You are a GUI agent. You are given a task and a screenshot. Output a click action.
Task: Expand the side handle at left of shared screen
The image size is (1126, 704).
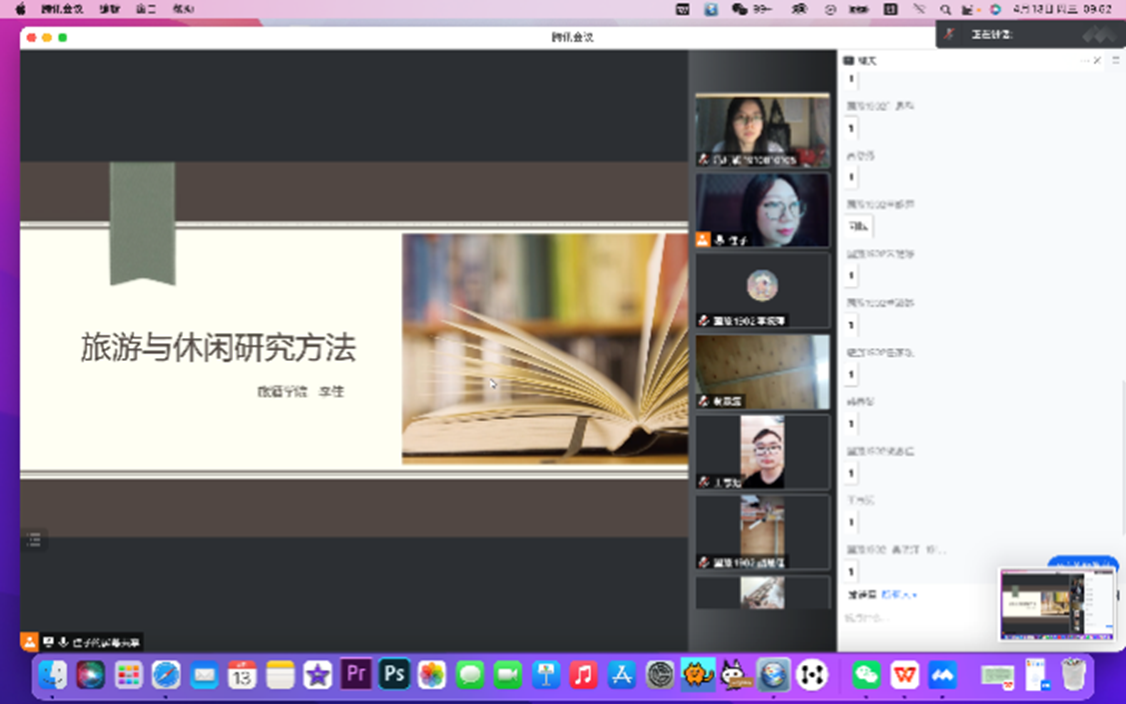coord(33,539)
